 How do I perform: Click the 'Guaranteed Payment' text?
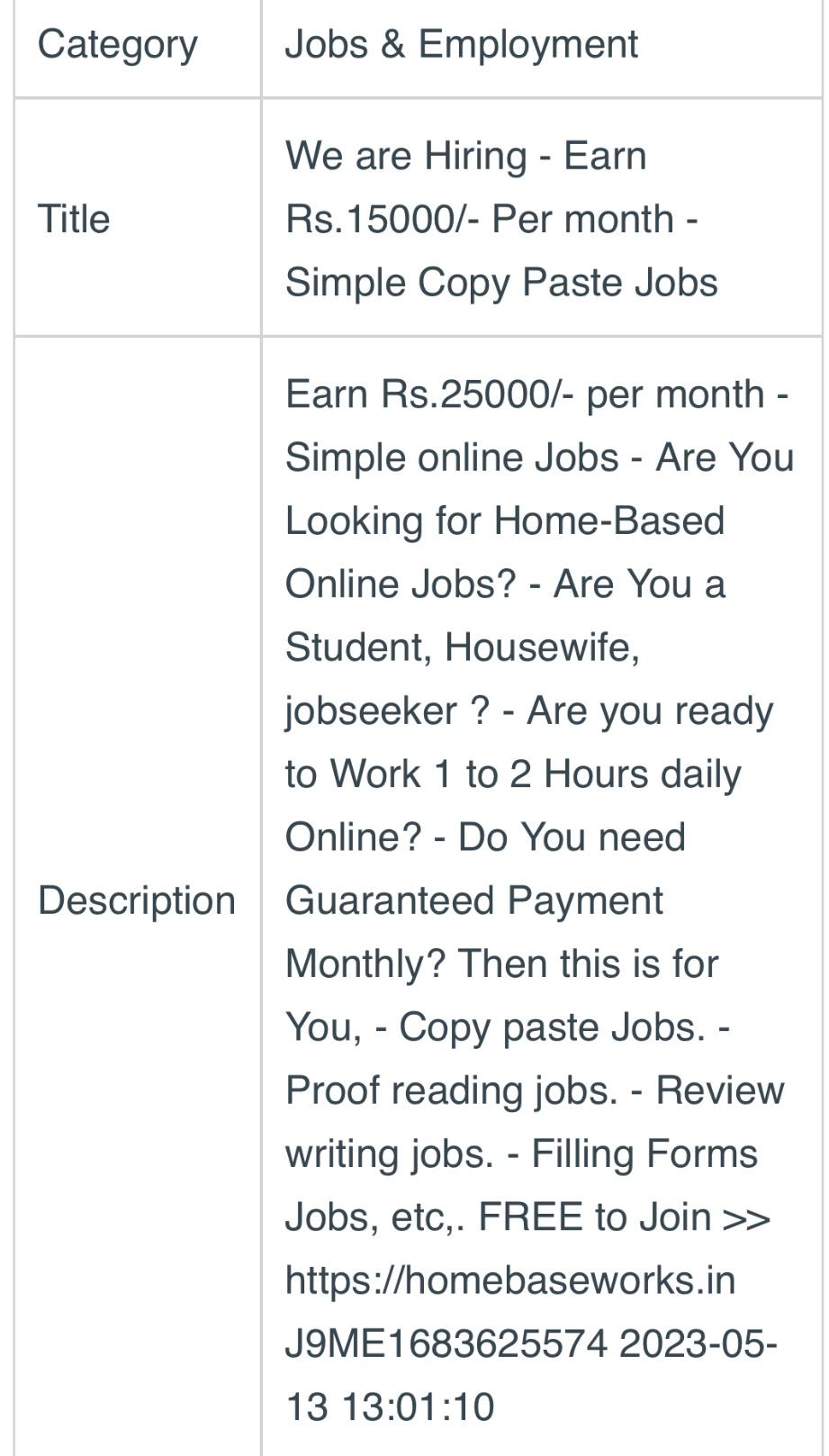coord(473,900)
